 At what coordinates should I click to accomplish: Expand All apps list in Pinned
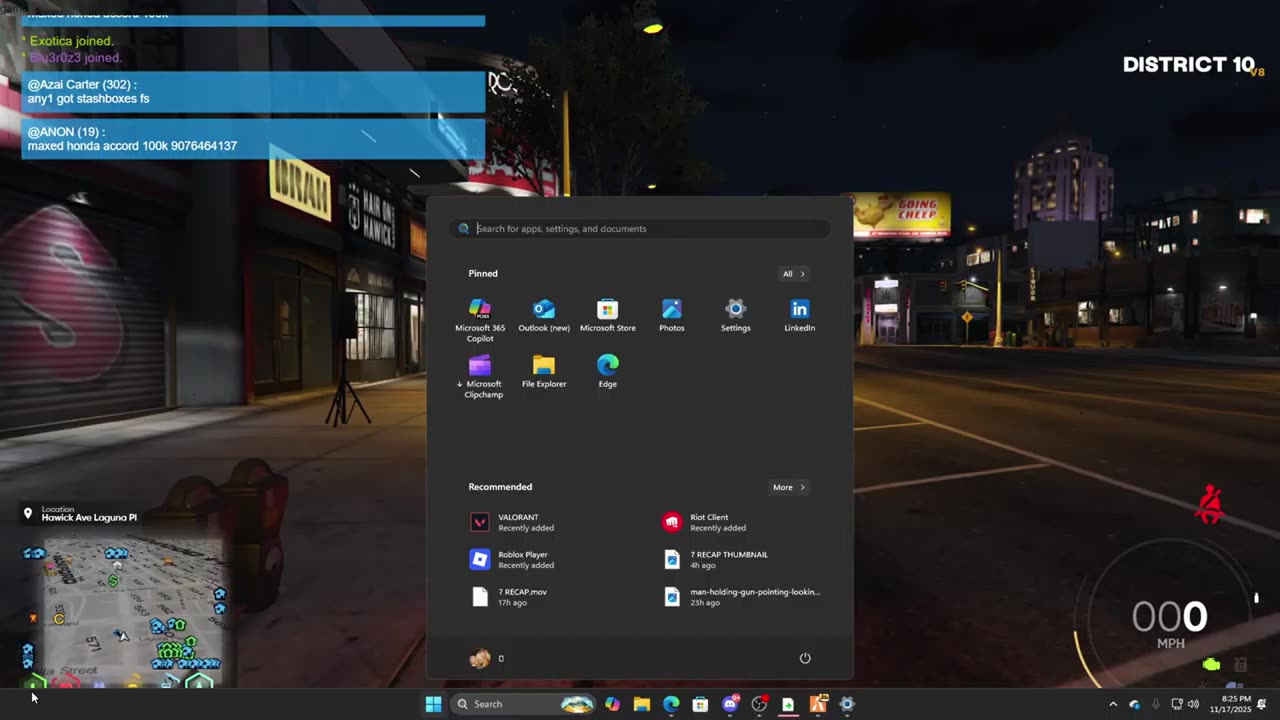(x=794, y=274)
